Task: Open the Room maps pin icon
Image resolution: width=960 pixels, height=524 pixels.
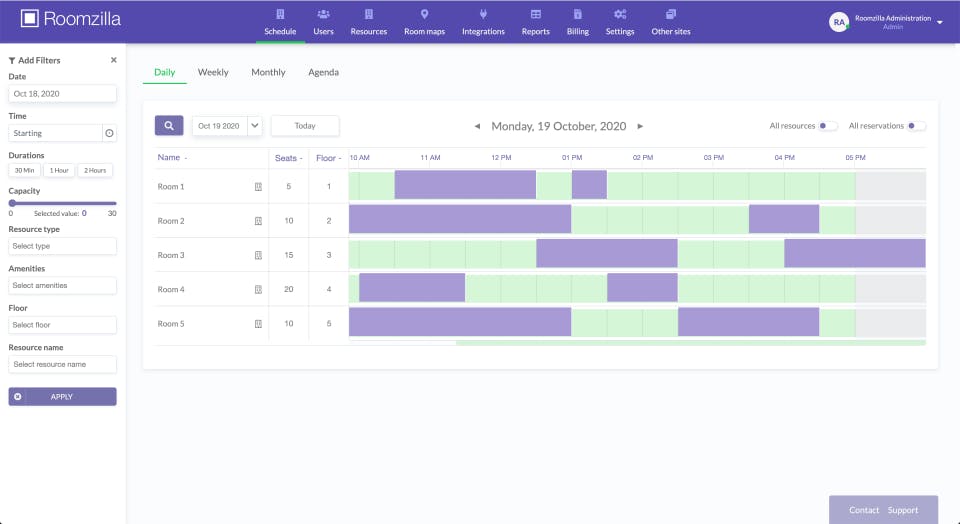Action: (424, 14)
